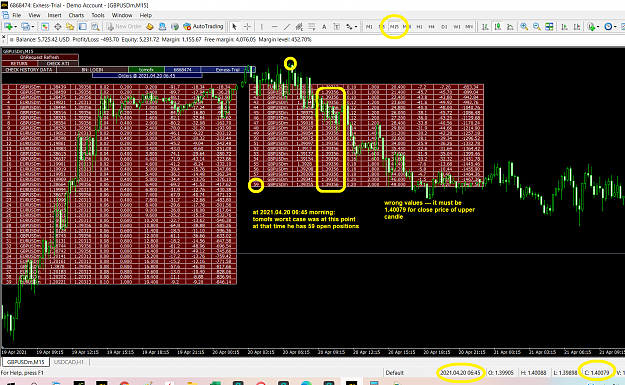Viewport: 625px width, 385px height.
Task: Click the CHECK ATI button on chart
Action: click(58, 63)
